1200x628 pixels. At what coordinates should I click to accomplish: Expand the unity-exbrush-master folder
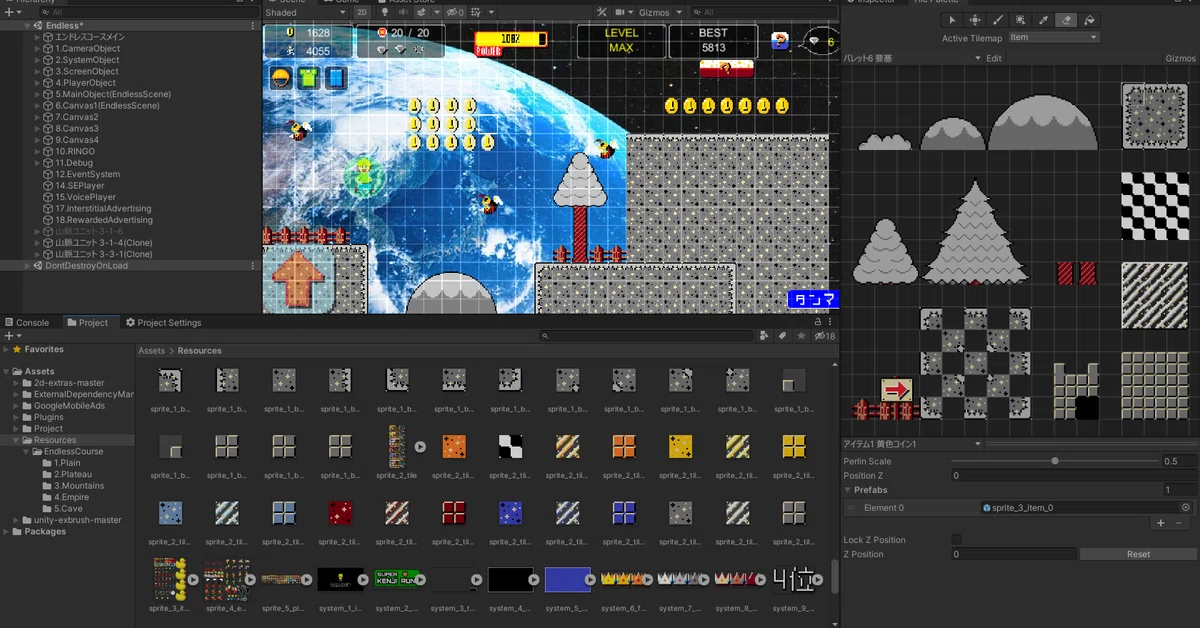point(16,520)
